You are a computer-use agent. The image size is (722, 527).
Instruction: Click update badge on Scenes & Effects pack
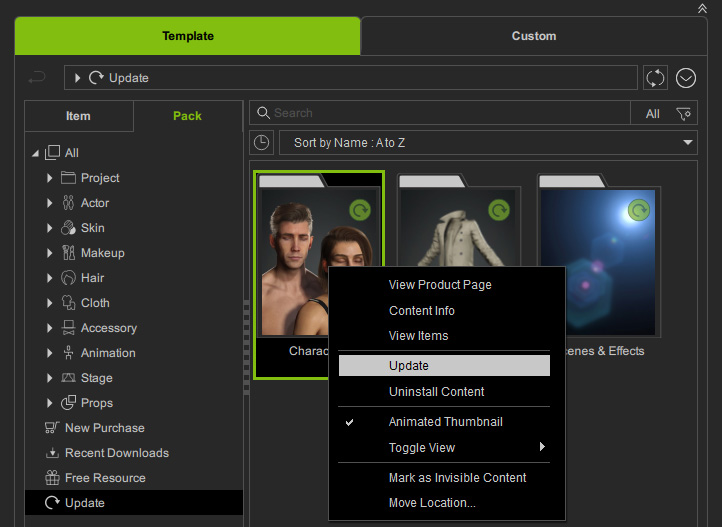click(638, 210)
